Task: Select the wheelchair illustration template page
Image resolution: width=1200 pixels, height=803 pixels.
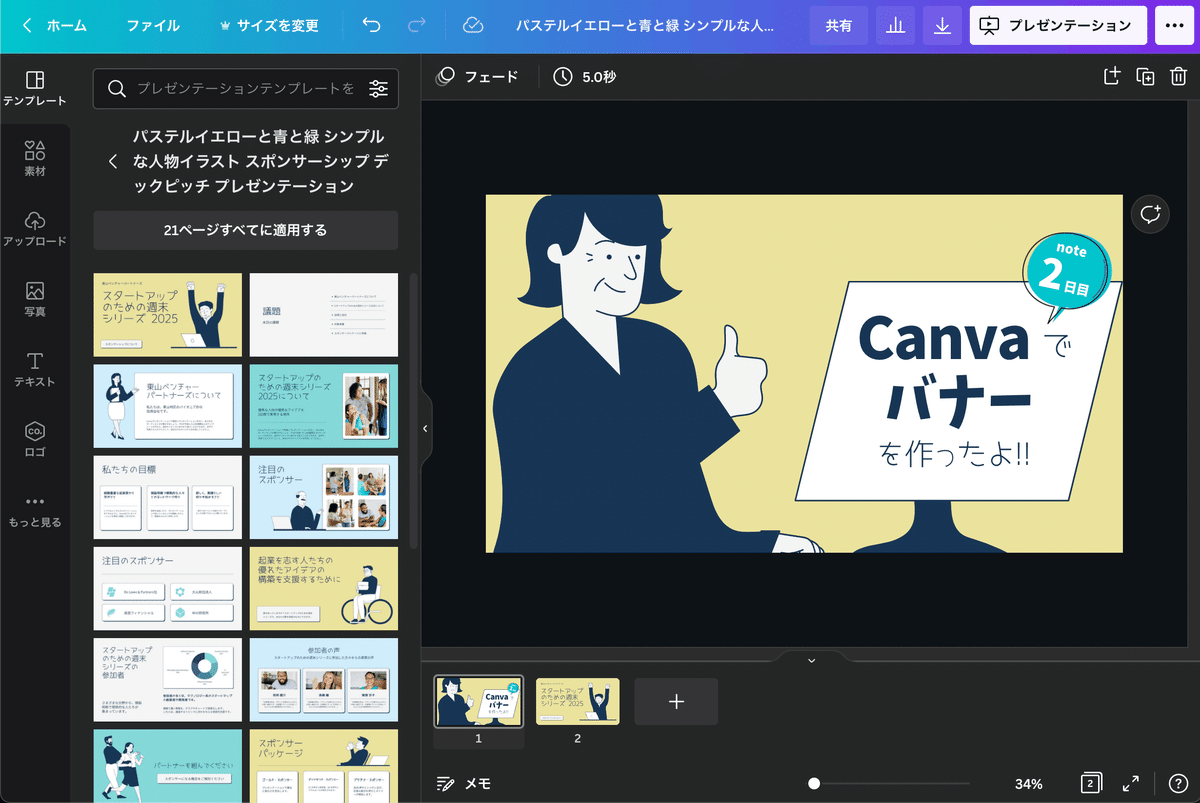Action: click(x=323, y=588)
